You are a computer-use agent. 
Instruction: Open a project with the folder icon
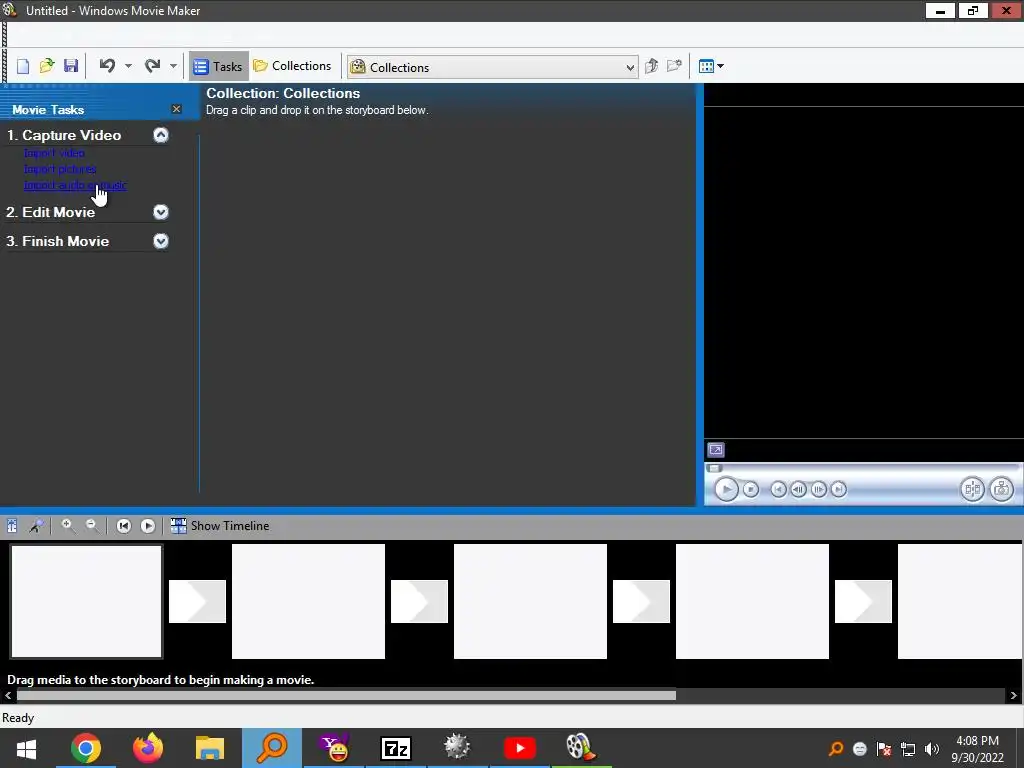46,66
